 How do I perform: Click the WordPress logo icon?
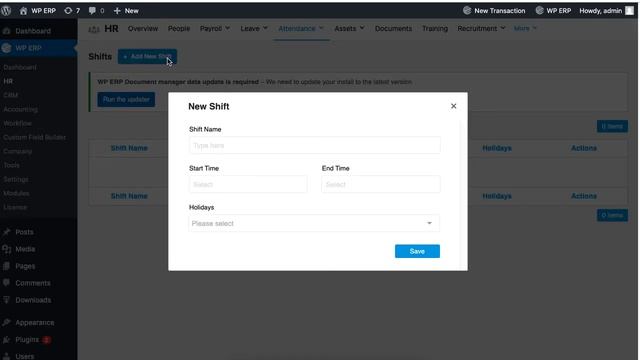pyautogui.click(x=6, y=11)
